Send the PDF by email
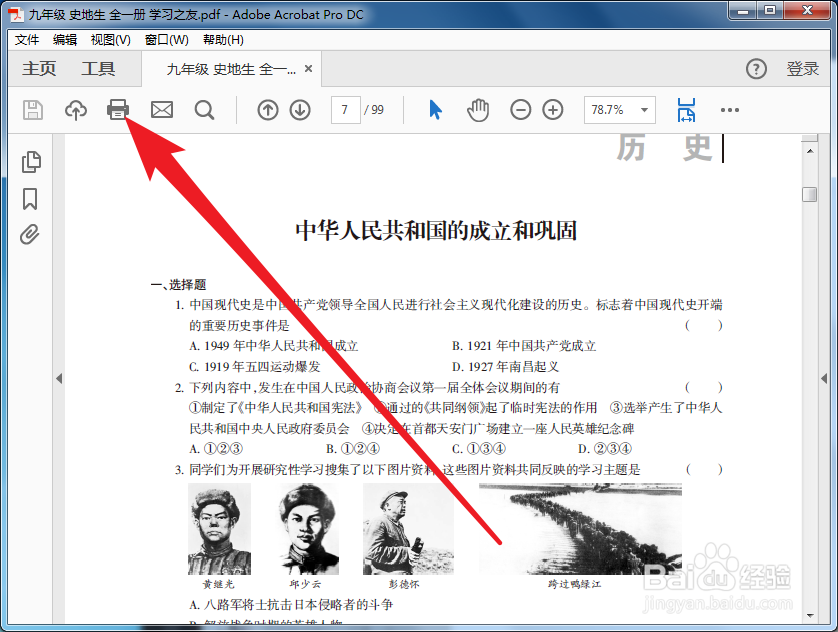 tap(161, 110)
